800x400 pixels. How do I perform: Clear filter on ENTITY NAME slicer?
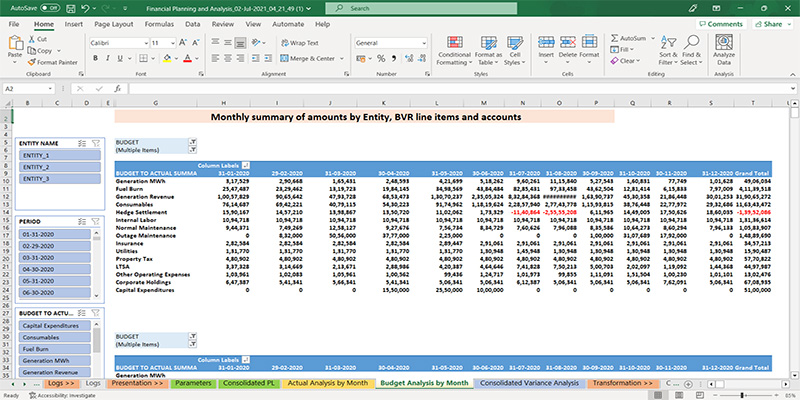pyautogui.click(x=98, y=144)
